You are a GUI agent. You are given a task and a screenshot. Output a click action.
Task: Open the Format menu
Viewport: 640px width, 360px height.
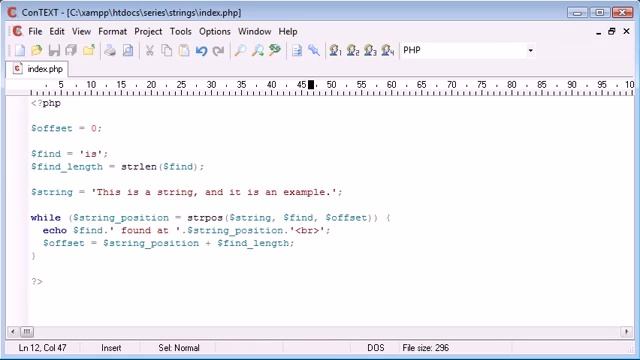pos(112,31)
